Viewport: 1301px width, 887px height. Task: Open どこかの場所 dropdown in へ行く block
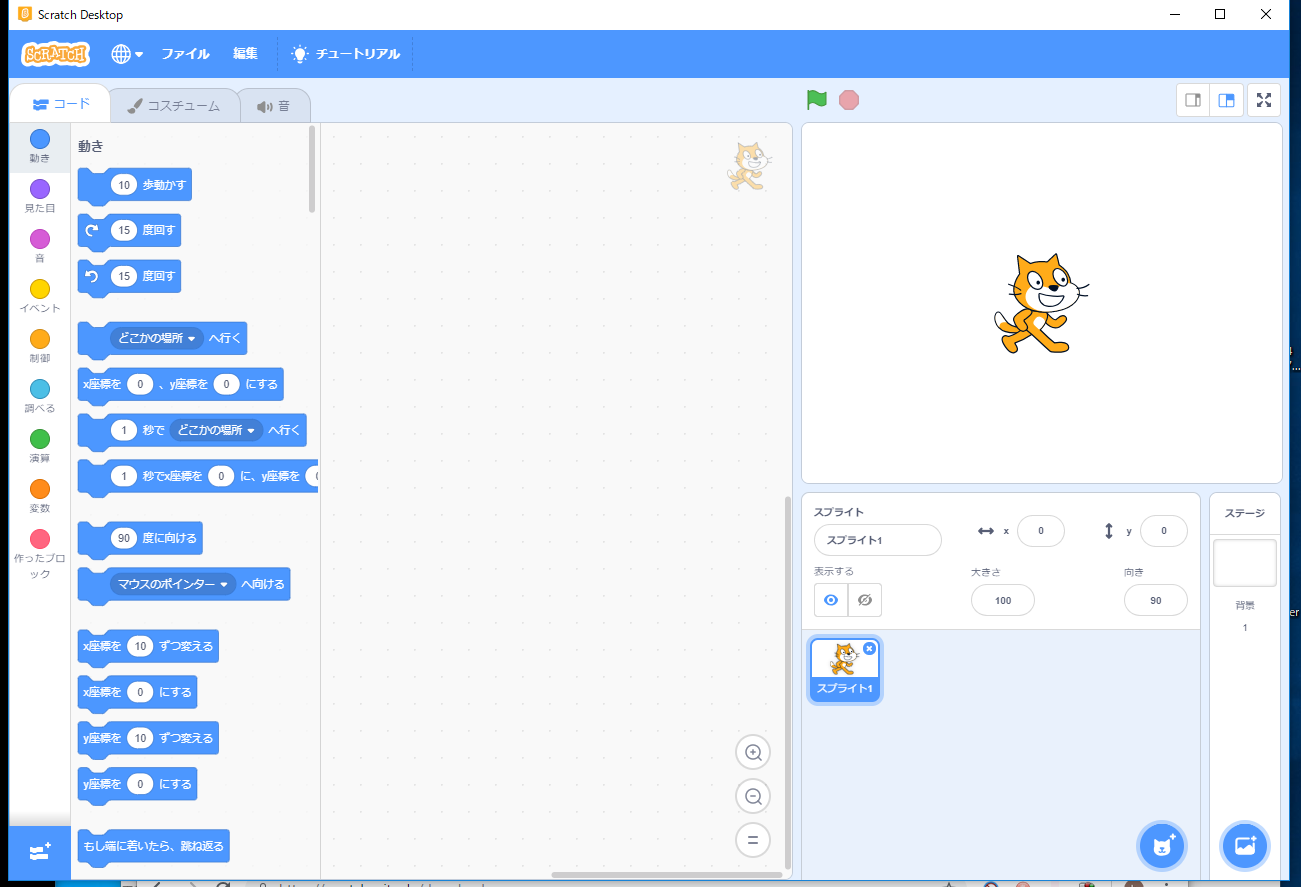[157, 339]
